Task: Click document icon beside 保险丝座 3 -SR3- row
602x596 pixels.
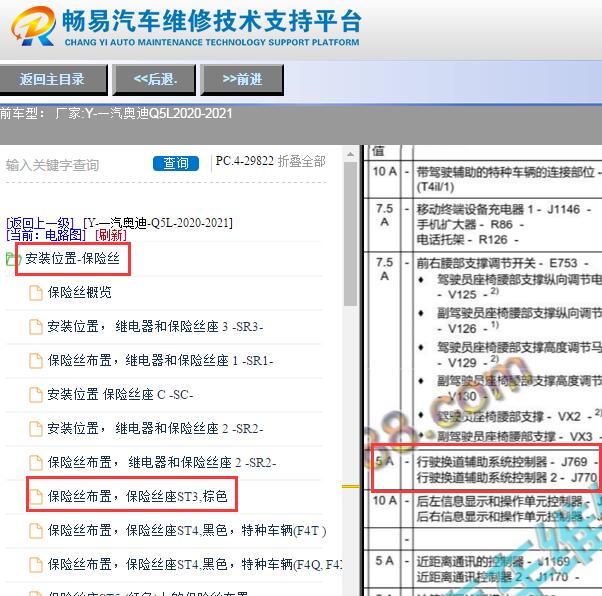Action: 36,327
